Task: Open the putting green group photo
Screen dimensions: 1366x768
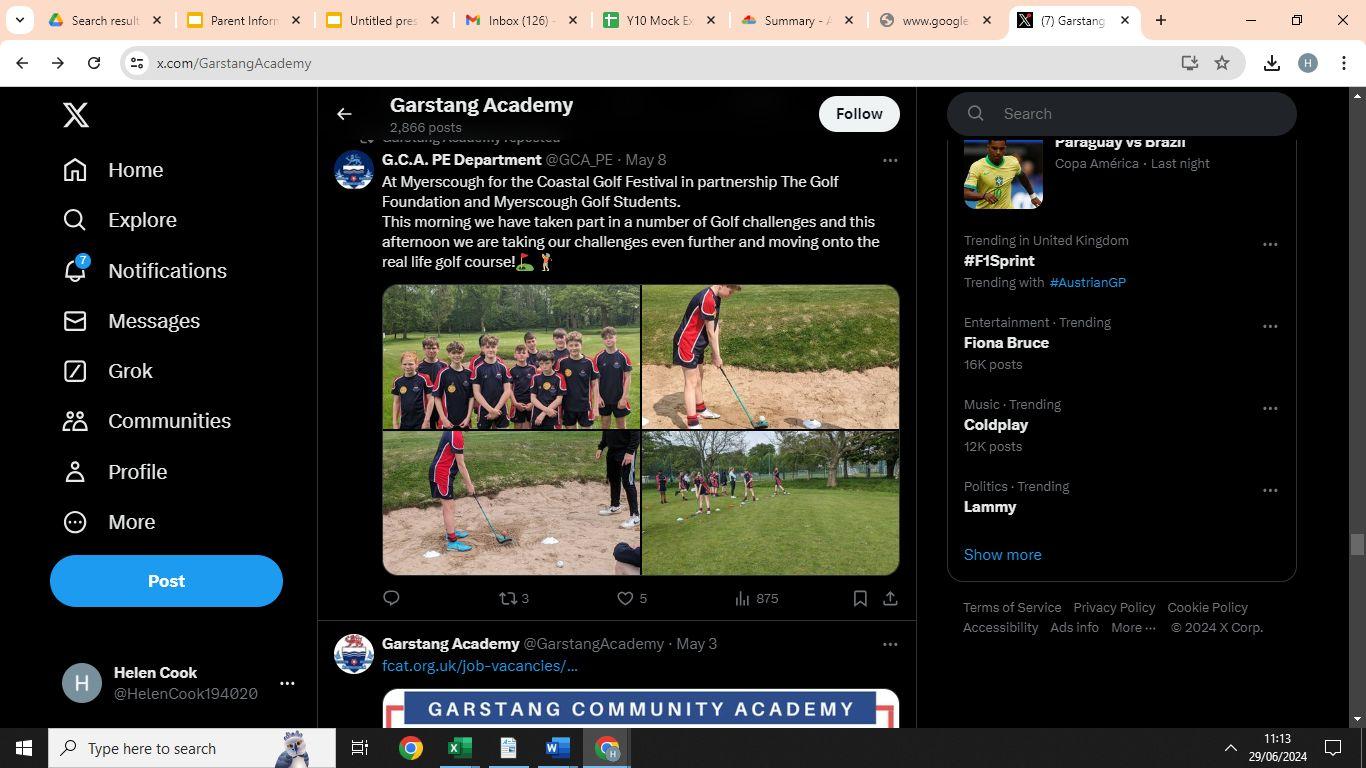Action: coord(770,503)
